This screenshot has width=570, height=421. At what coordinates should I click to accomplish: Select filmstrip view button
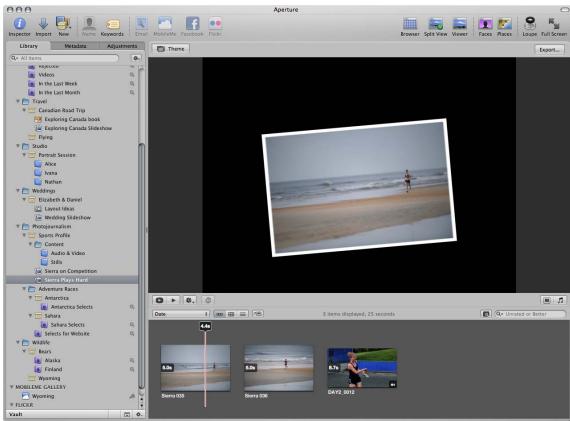(219, 314)
